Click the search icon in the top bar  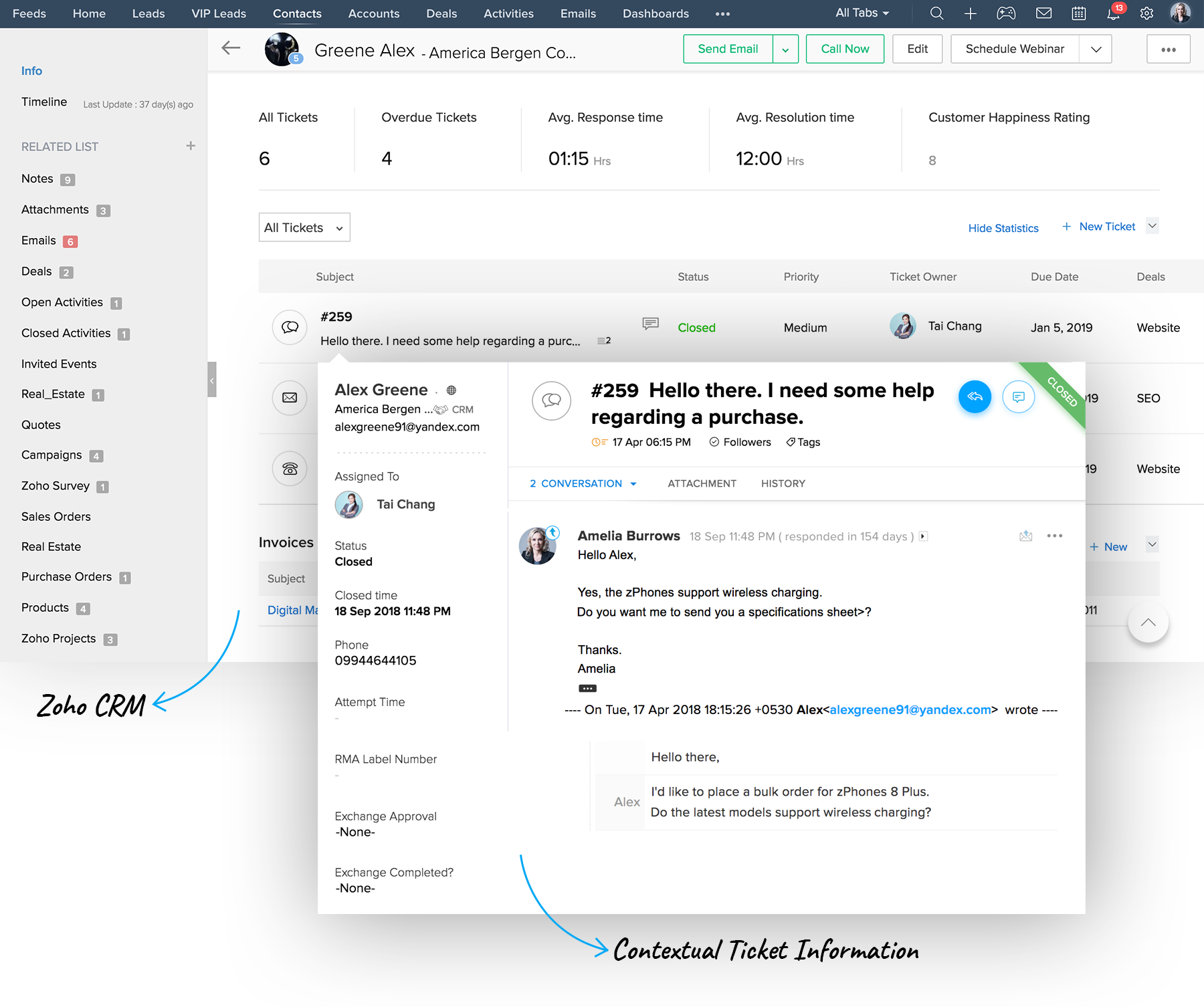click(x=936, y=13)
